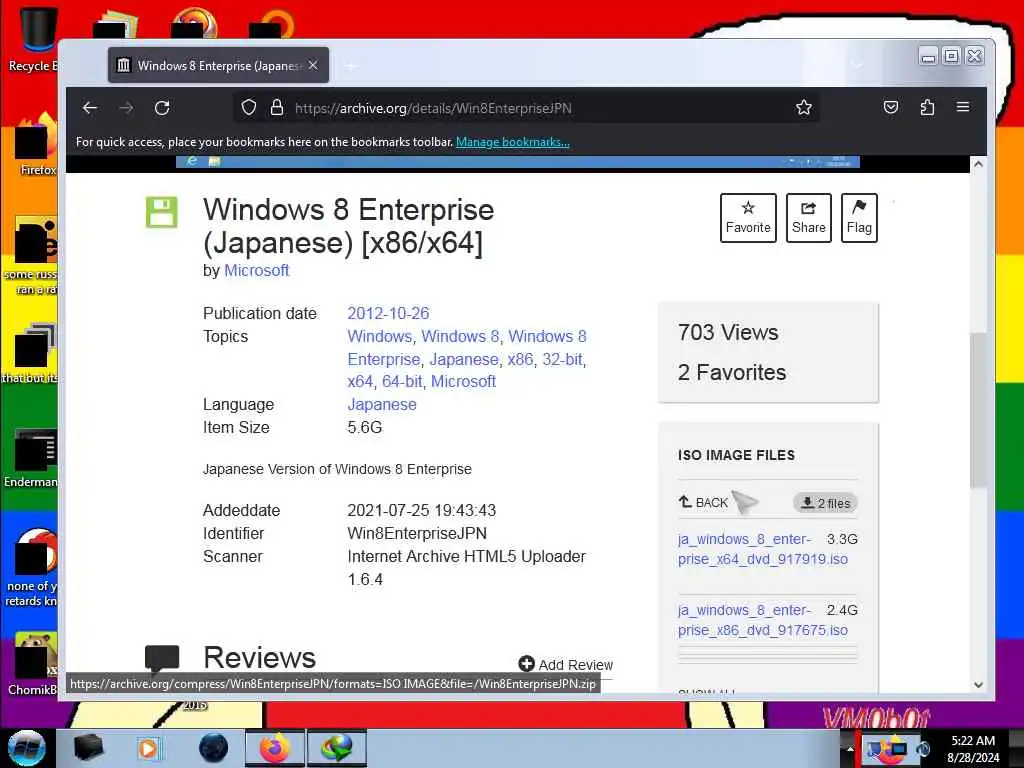
Task: Go back using the browser back arrow
Action: point(90,108)
